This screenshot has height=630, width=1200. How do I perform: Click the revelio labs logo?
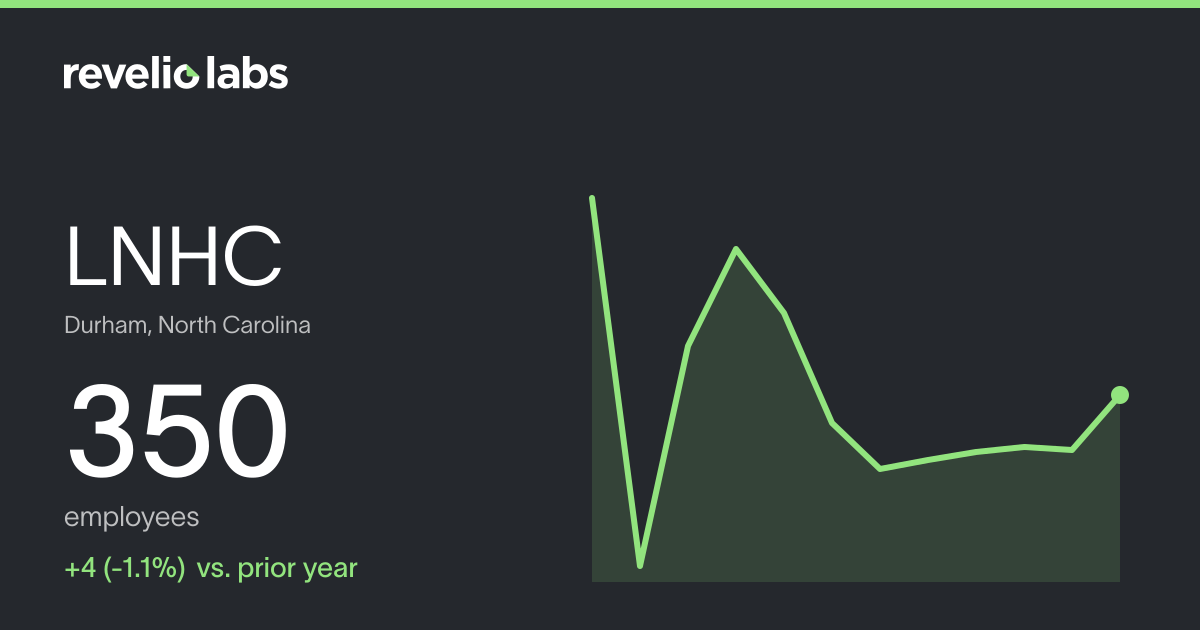(176, 73)
